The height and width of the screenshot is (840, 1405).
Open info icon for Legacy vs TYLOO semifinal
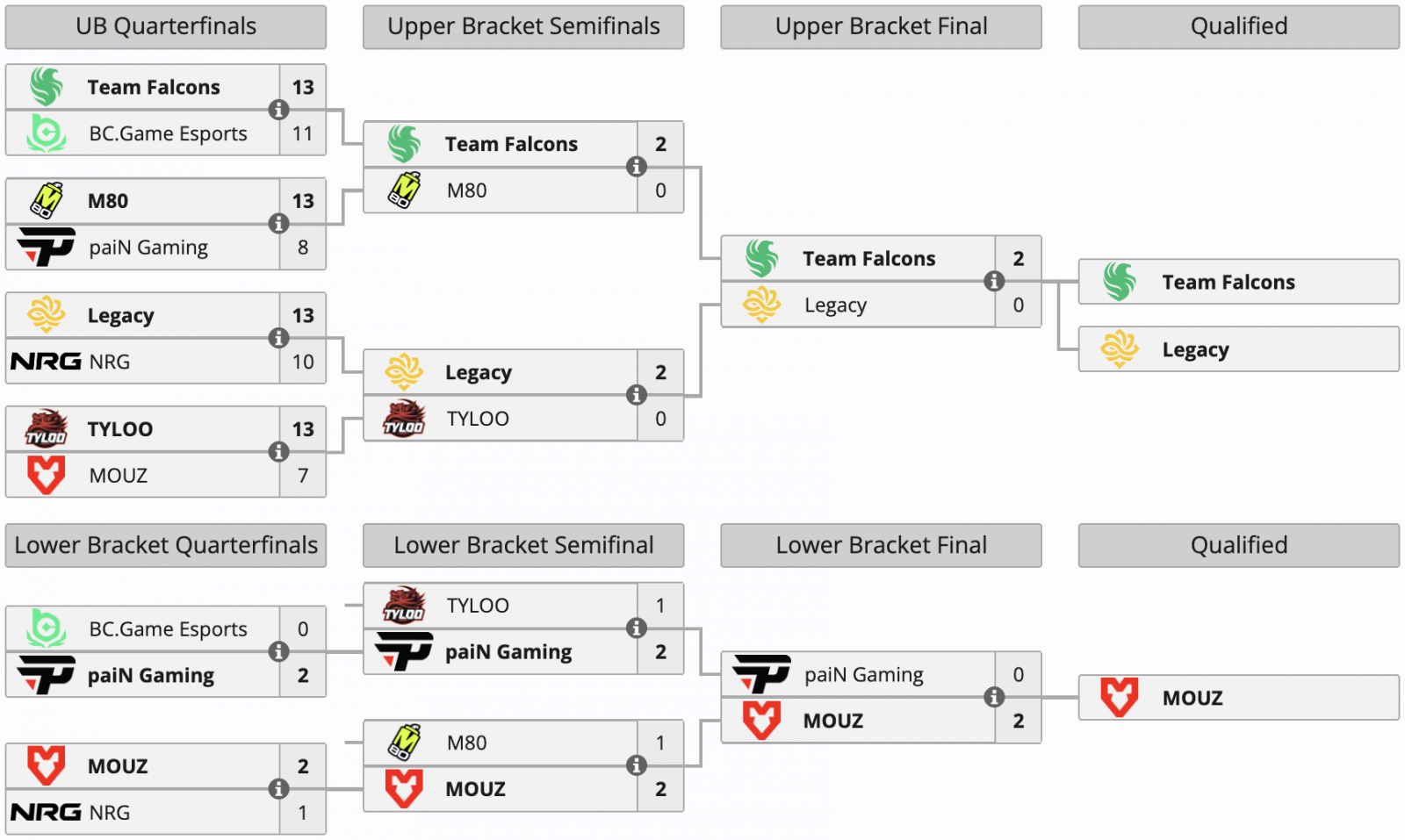pyautogui.click(x=637, y=395)
